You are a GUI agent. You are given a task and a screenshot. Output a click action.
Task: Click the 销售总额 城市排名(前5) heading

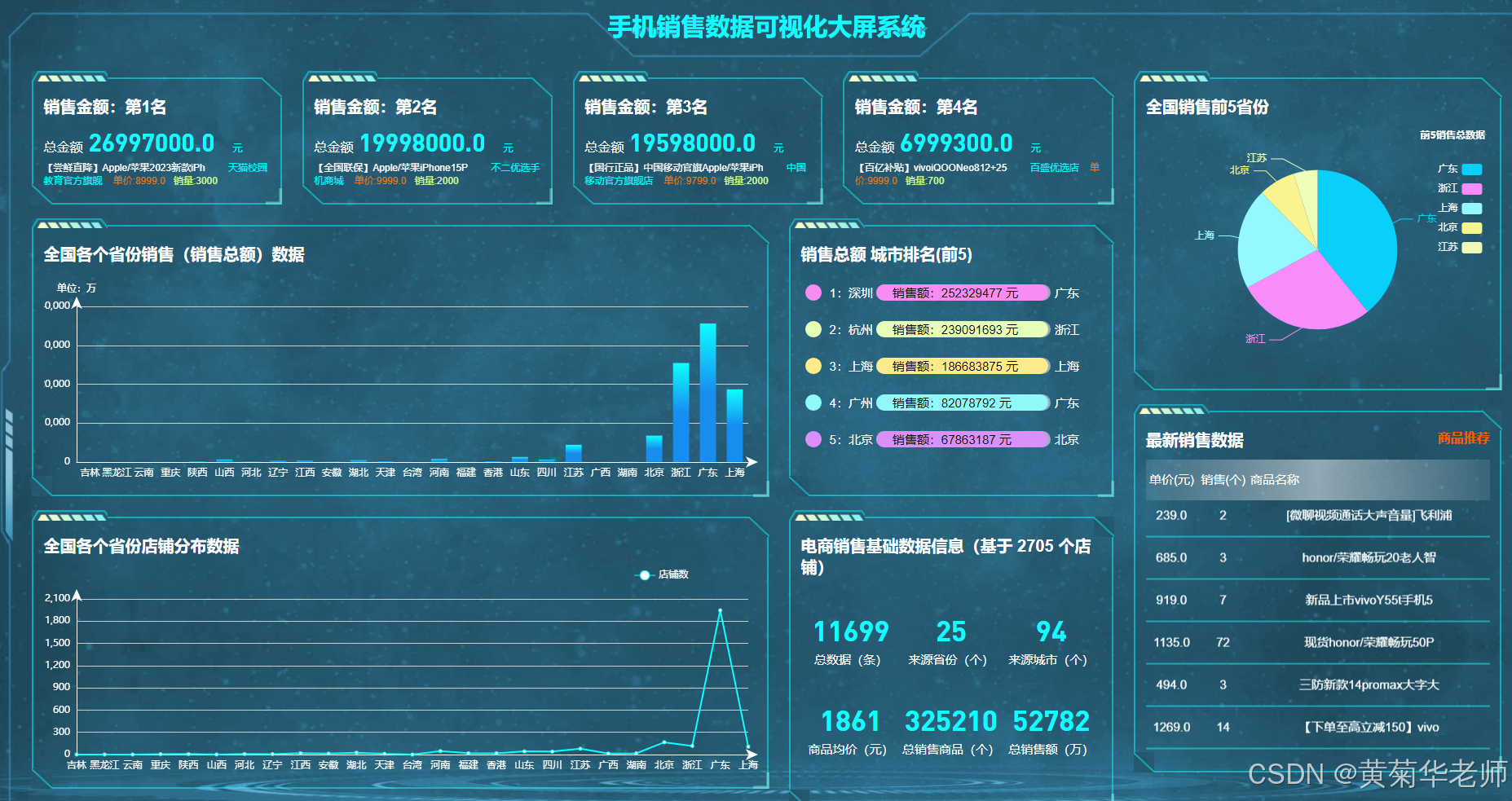point(886,255)
